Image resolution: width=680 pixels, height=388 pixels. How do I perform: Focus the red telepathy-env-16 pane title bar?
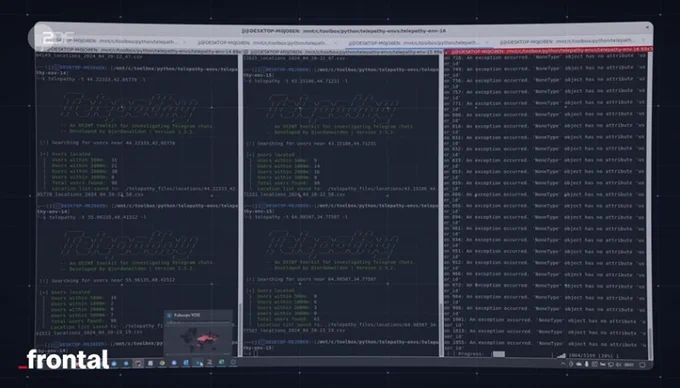click(x=547, y=51)
